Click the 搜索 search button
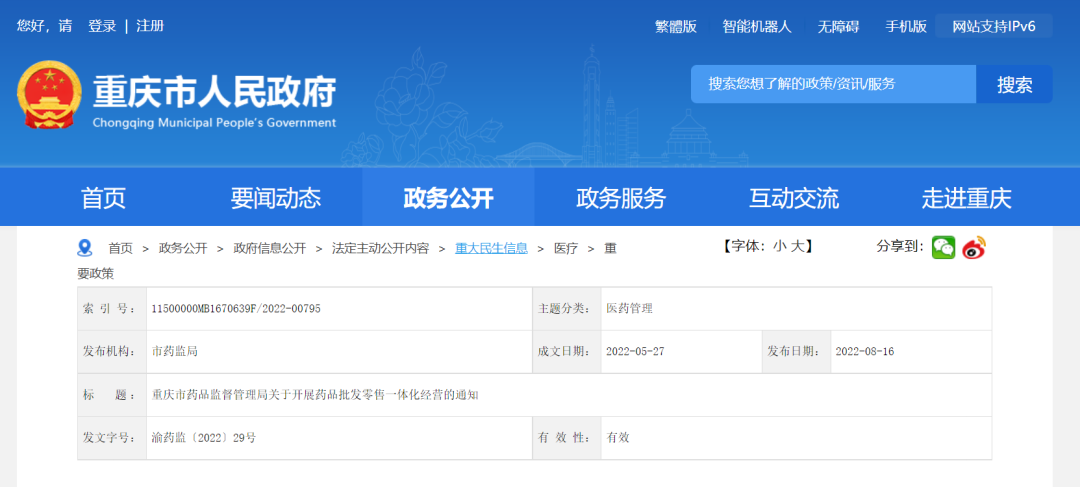1080x487 pixels. (x=1015, y=84)
